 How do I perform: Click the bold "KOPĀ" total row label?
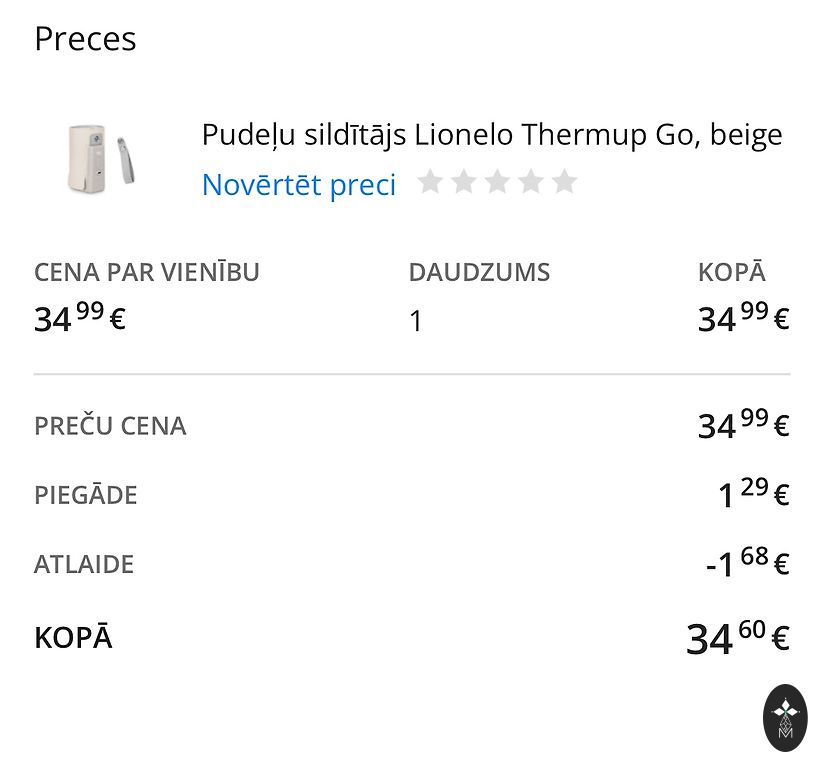pos(73,638)
